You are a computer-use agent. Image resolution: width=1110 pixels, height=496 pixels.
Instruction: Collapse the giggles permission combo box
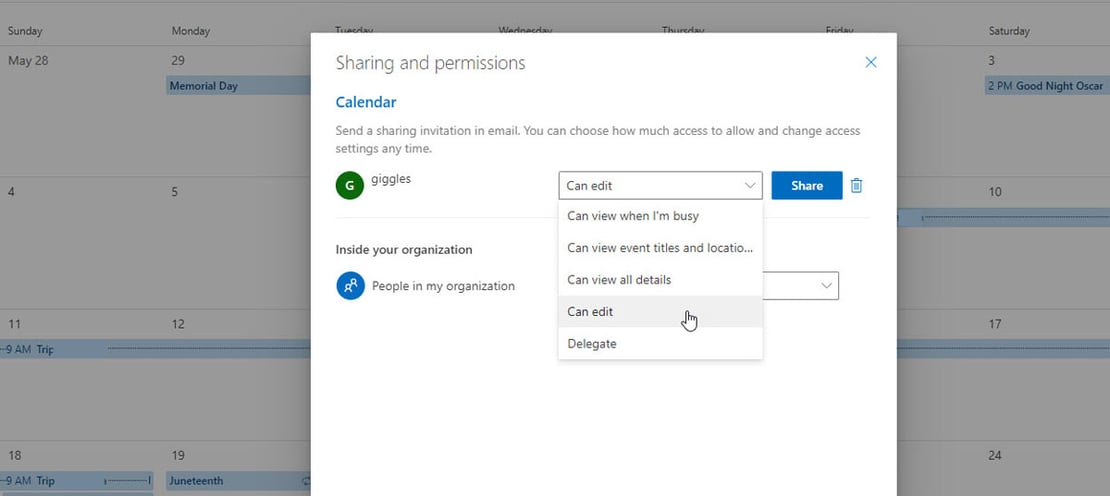pyautogui.click(x=660, y=185)
